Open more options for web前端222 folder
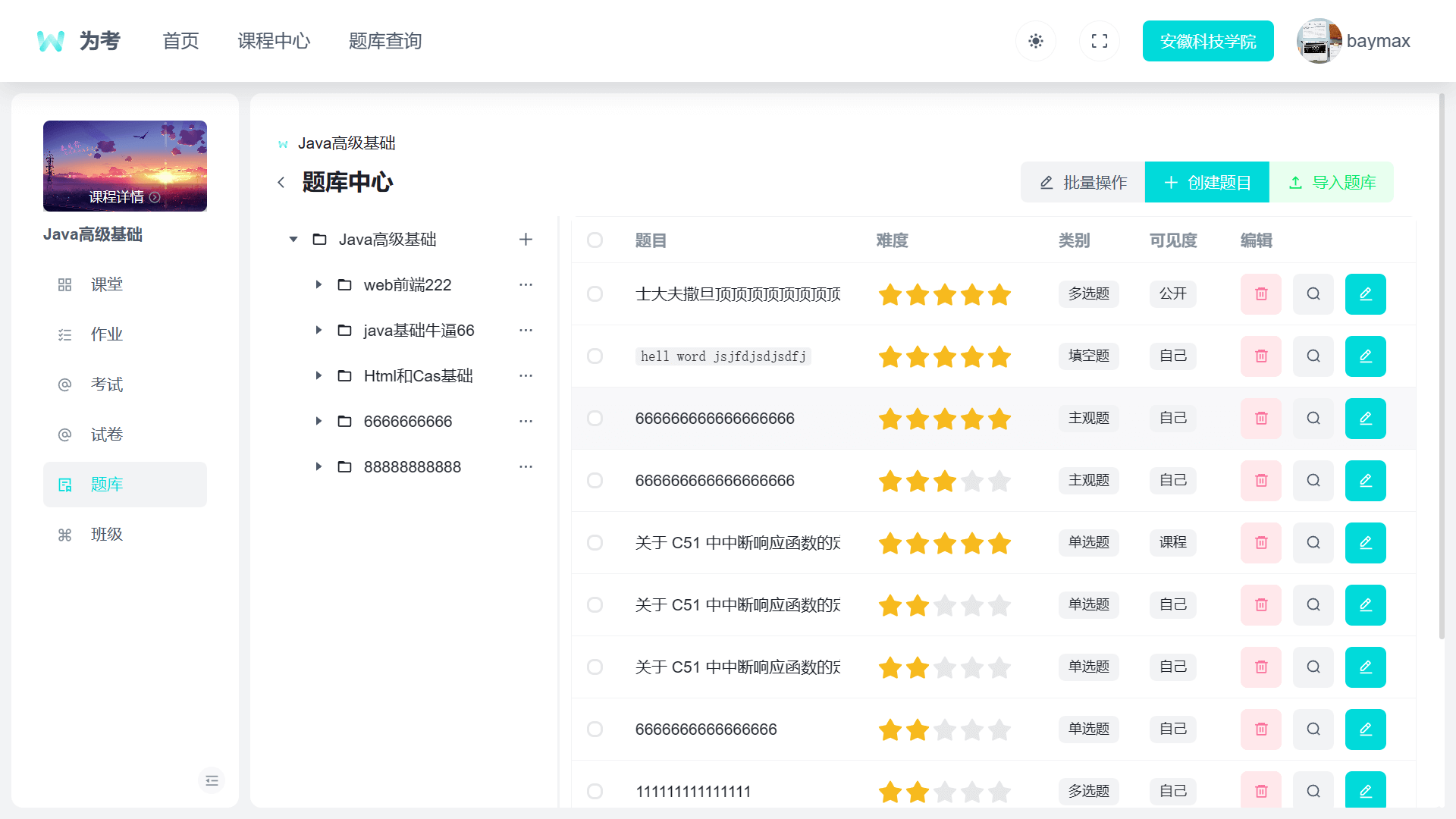 [526, 285]
